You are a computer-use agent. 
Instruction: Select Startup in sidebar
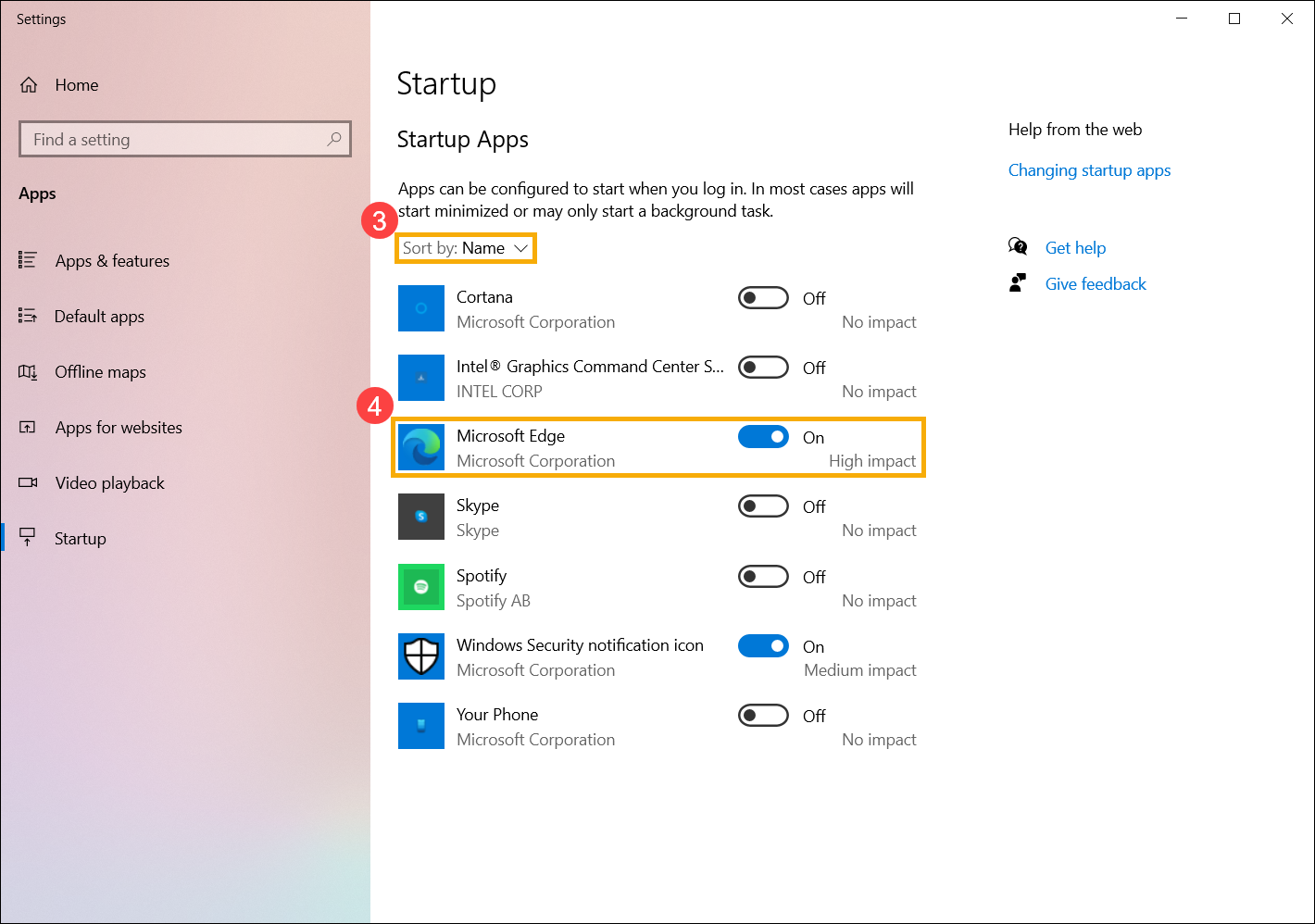point(80,539)
